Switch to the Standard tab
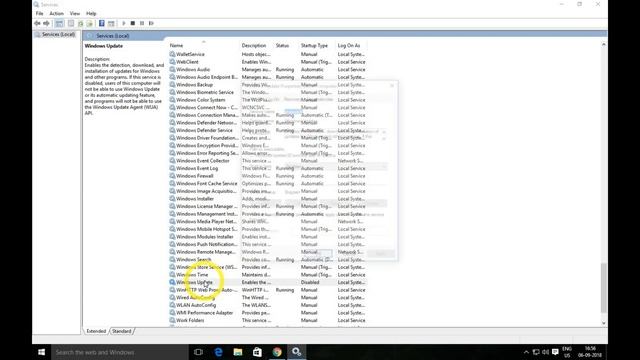Image resolution: width=640 pixels, height=360 pixels. 122,331
